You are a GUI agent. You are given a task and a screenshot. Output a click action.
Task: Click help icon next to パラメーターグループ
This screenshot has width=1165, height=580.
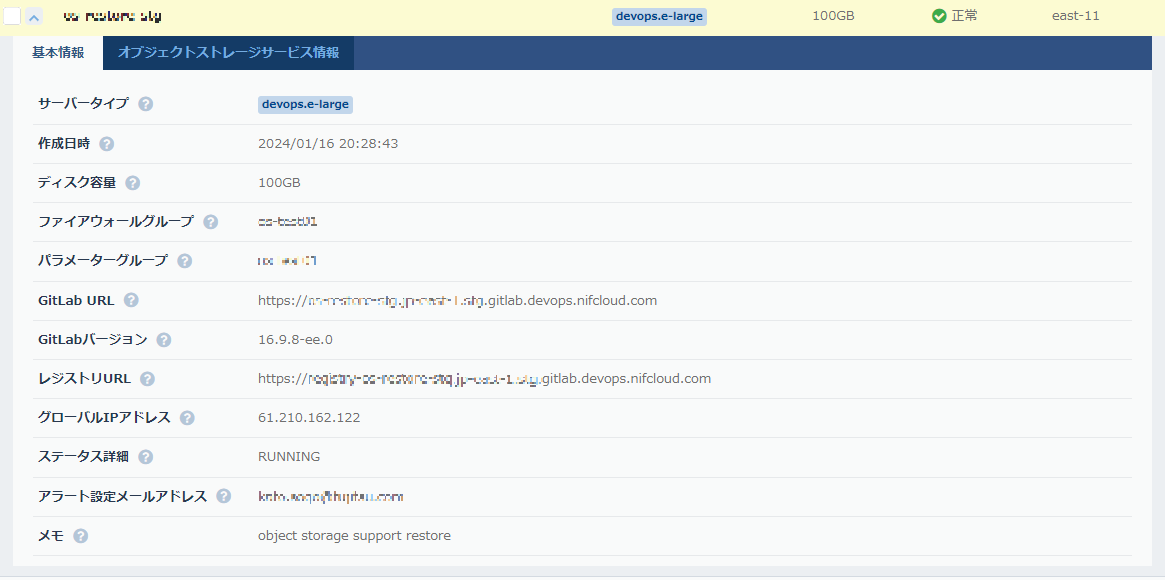click(185, 261)
